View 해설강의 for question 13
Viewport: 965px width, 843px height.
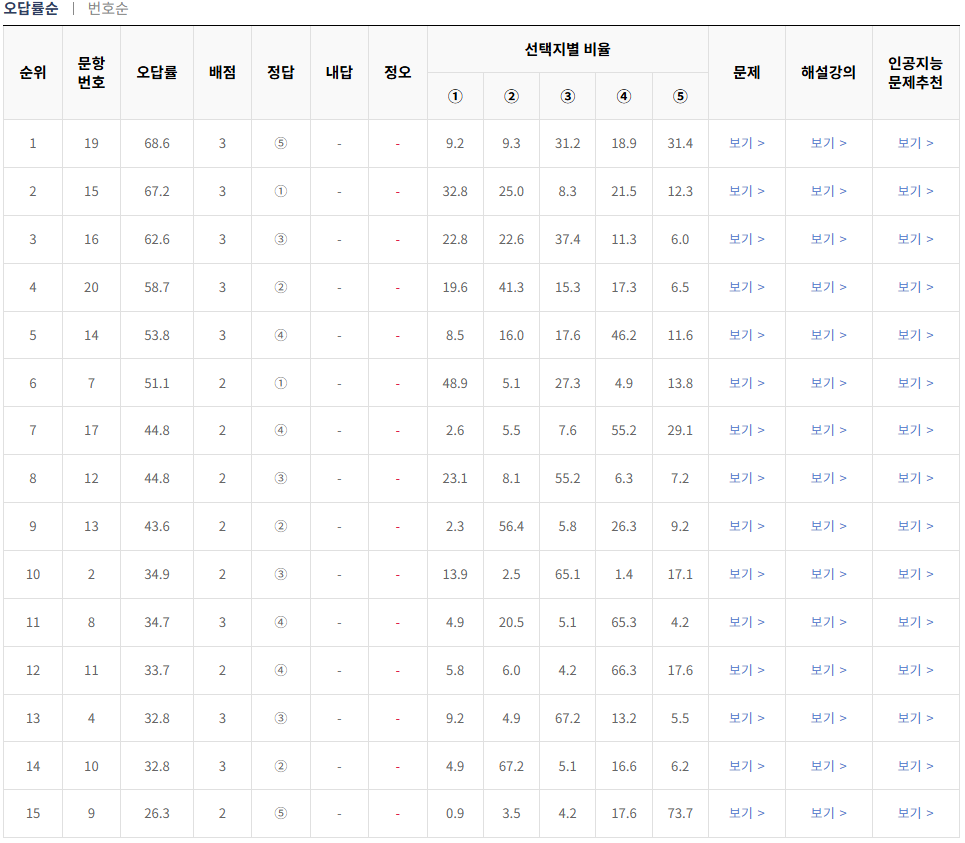828,526
